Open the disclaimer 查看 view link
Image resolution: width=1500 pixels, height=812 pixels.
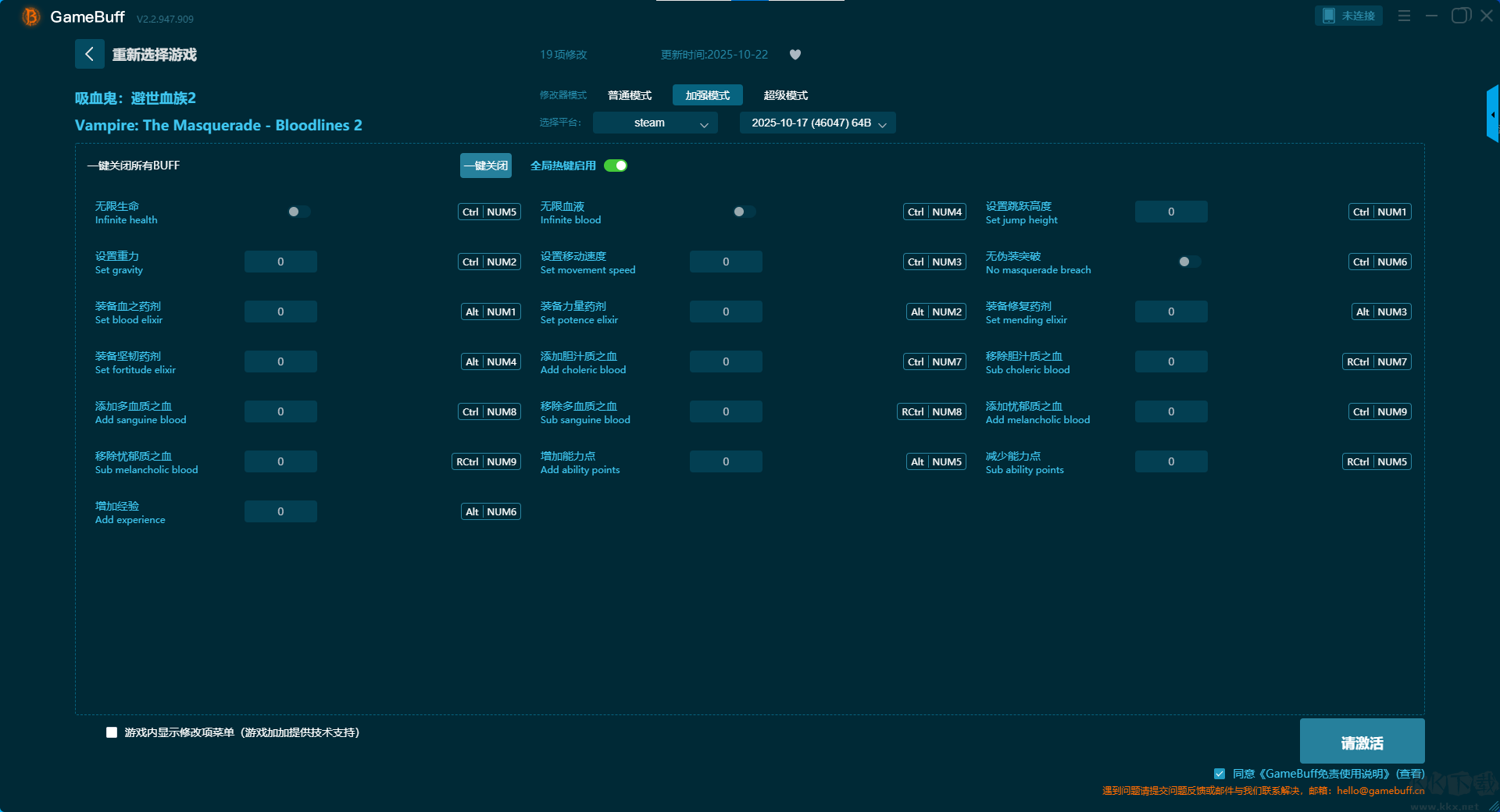tap(1410, 774)
